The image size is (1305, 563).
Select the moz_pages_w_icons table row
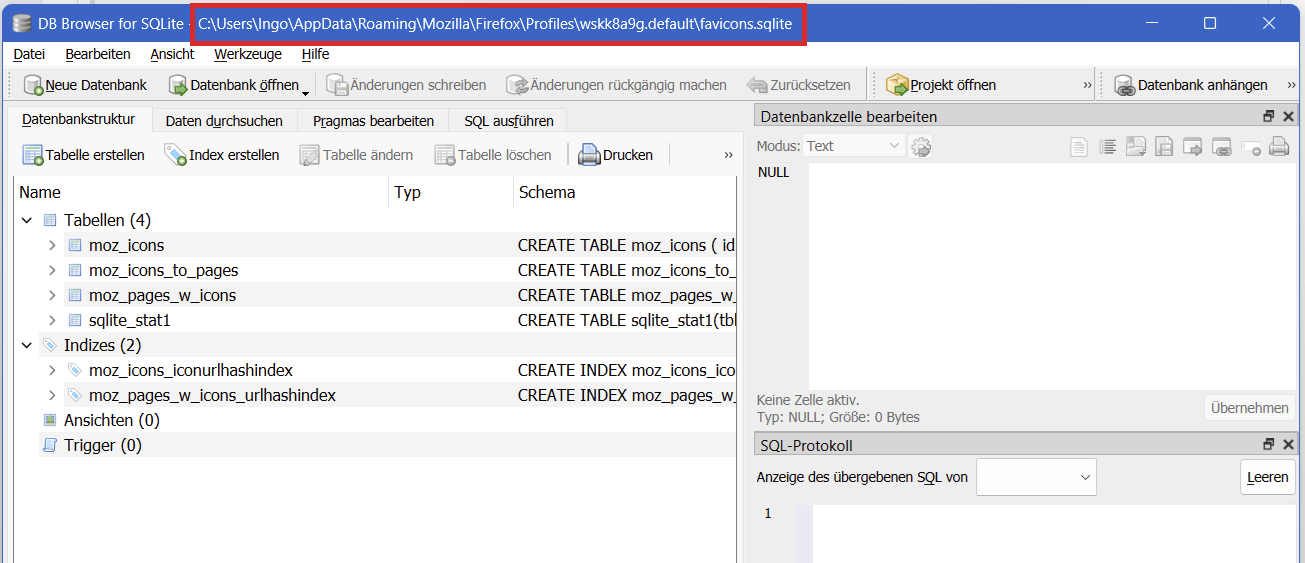click(x=162, y=295)
